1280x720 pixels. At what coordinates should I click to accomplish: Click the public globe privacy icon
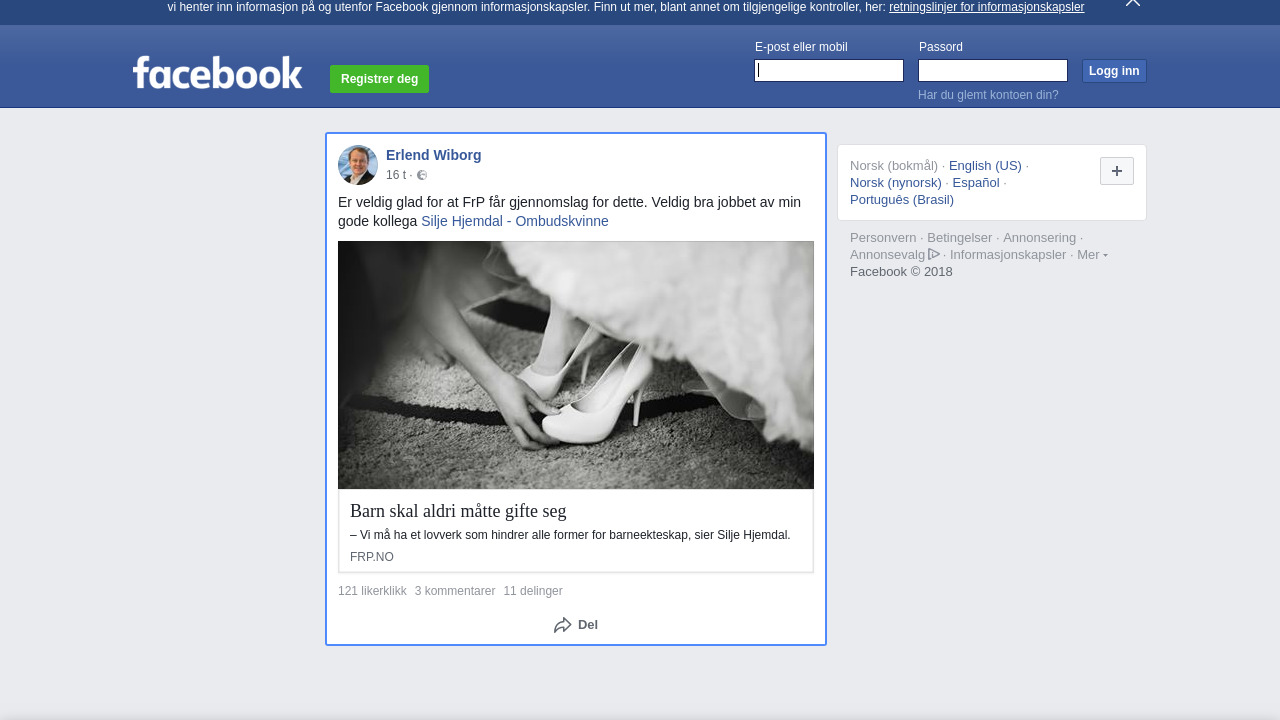422,175
